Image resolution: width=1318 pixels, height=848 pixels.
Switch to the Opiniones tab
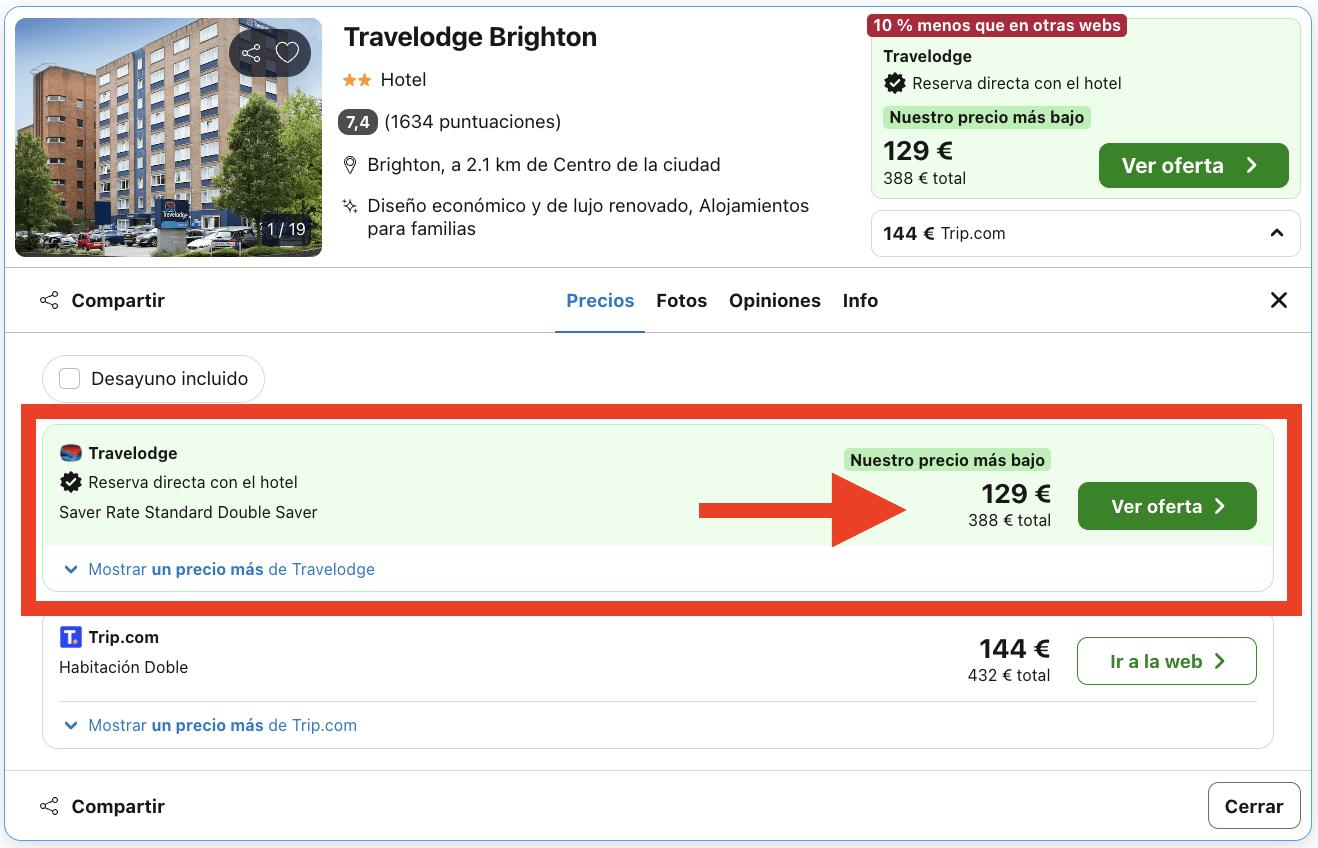click(775, 300)
